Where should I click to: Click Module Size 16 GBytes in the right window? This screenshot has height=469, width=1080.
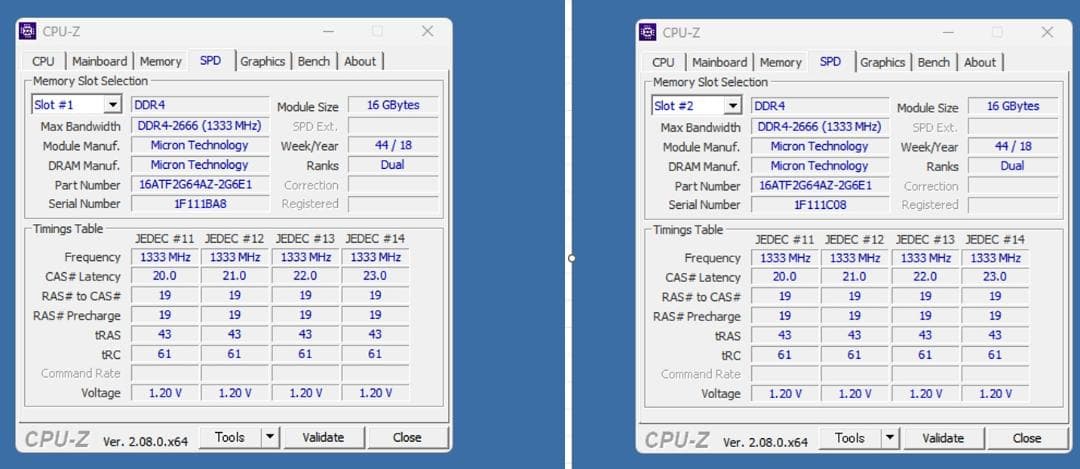(x=1012, y=106)
